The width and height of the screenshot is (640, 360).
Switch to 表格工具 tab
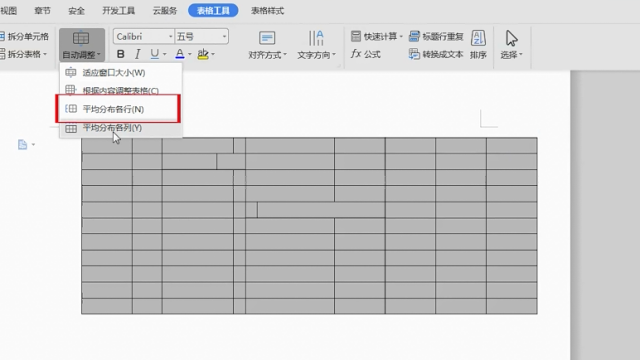(213, 11)
